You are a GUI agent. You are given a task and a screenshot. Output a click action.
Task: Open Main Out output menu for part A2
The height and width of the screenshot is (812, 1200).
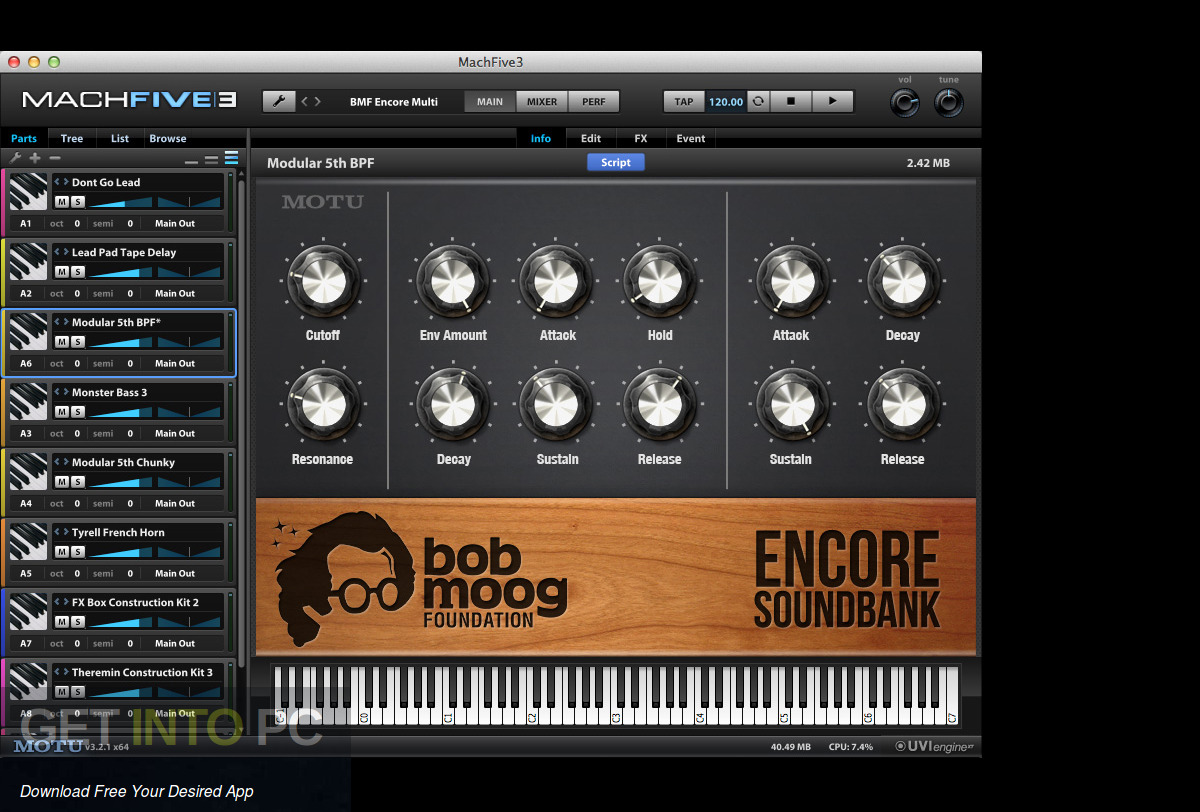pos(175,293)
